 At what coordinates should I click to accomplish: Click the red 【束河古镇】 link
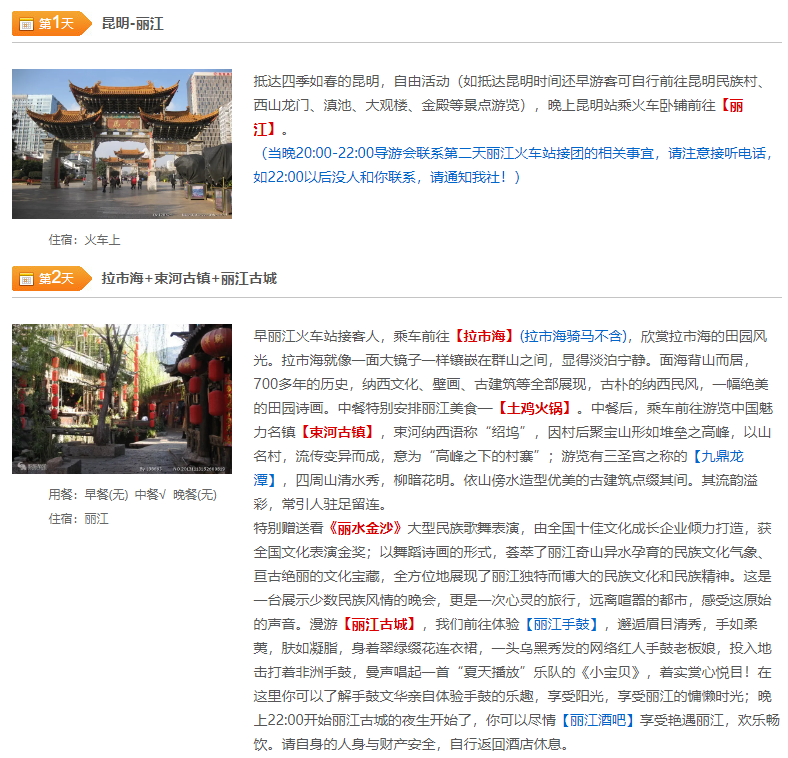click(x=337, y=432)
